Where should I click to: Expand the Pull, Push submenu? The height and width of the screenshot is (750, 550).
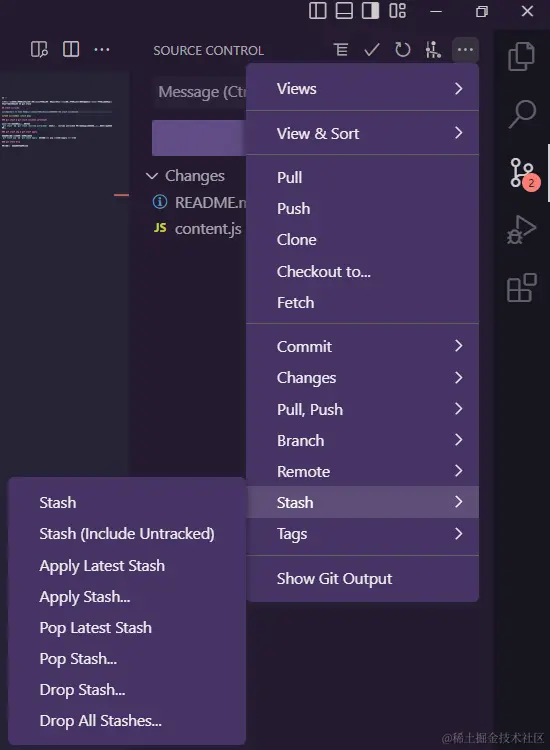(x=362, y=409)
